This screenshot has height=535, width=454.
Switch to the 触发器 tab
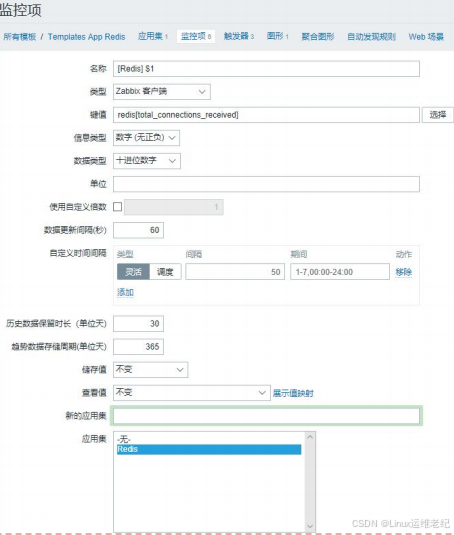point(239,36)
